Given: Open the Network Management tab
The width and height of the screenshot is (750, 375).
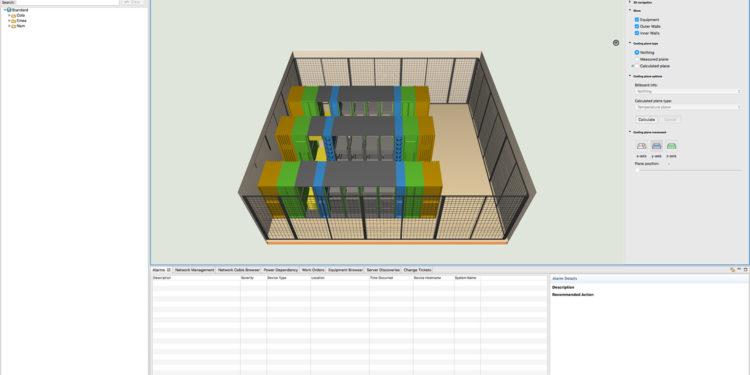Looking at the screenshot, I should click(194, 270).
